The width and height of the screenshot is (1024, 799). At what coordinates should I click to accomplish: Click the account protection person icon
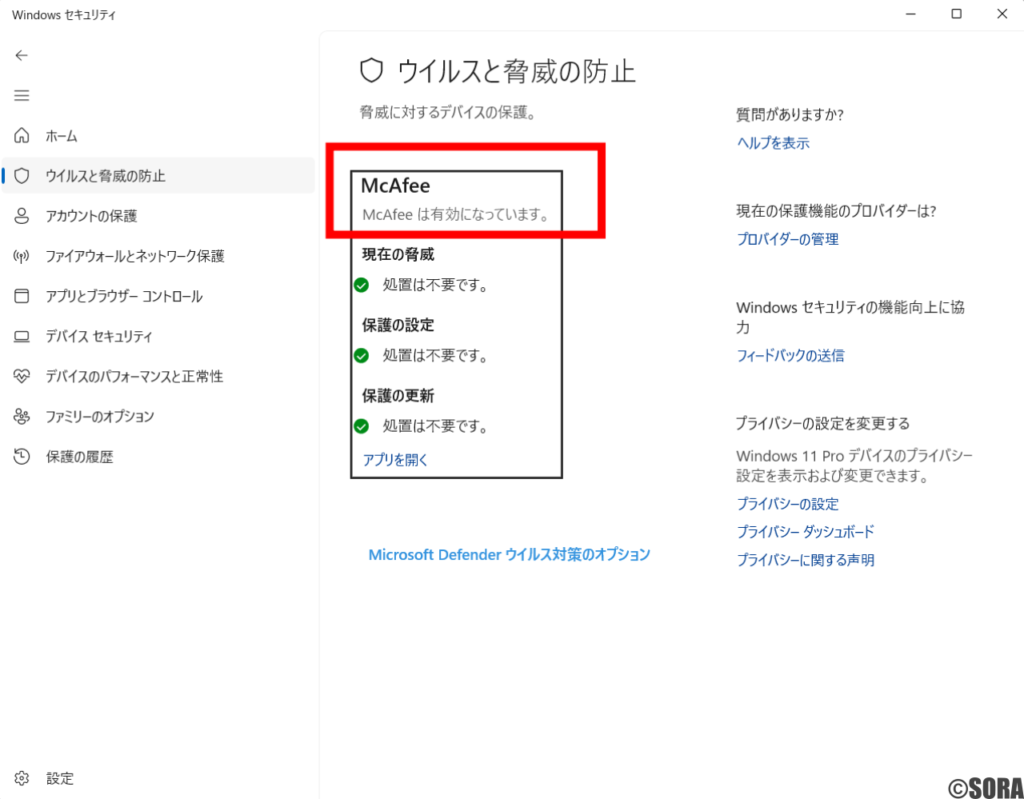(22, 216)
